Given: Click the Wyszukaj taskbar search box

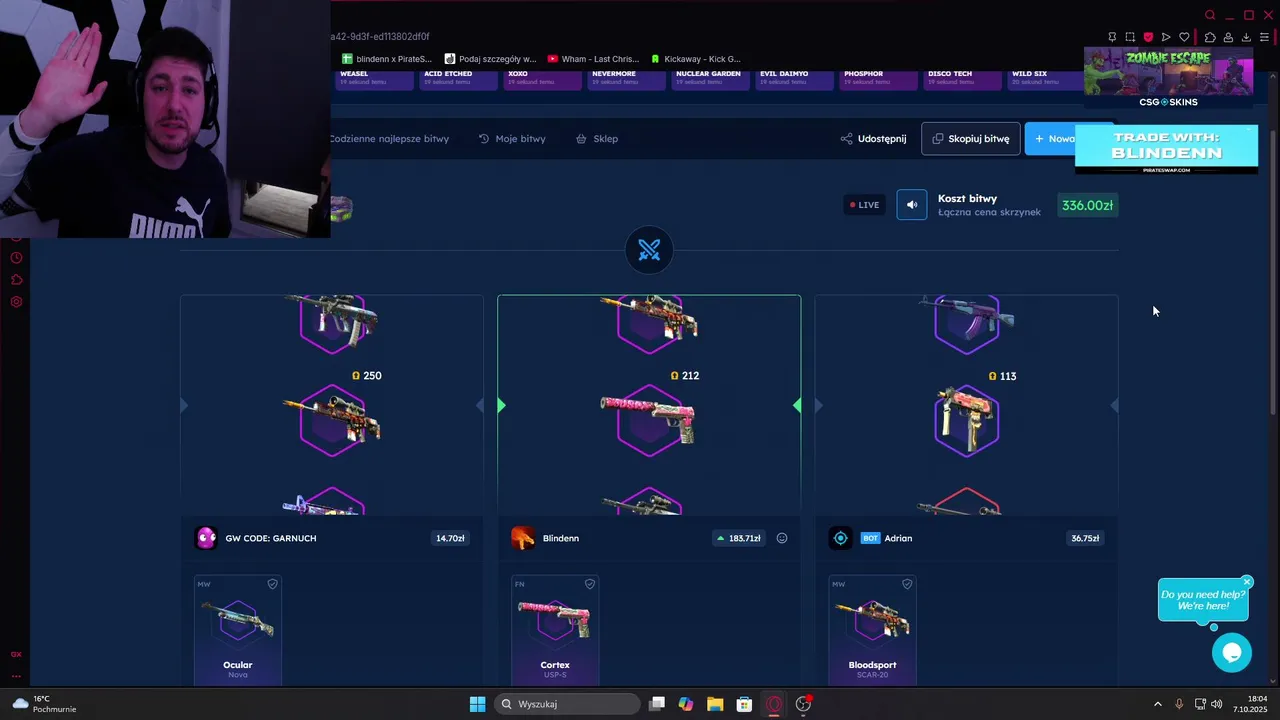Looking at the screenshot, I should (x=568, y=704).
